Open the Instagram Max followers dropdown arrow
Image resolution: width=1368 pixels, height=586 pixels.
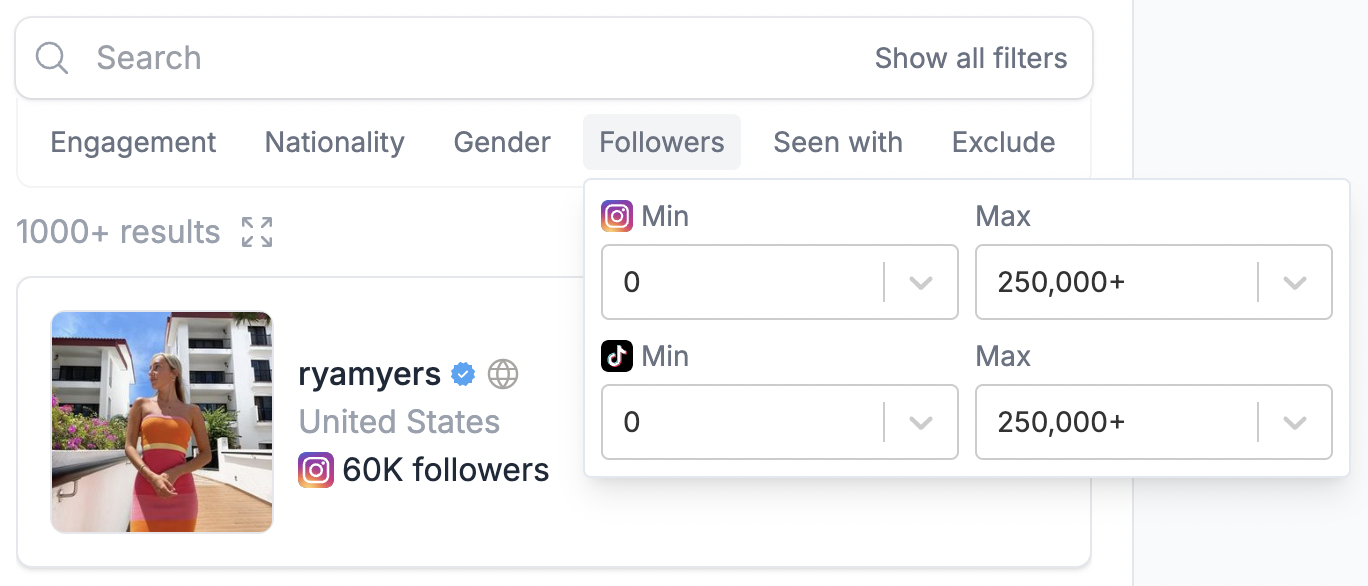[x=1295, y=283]
